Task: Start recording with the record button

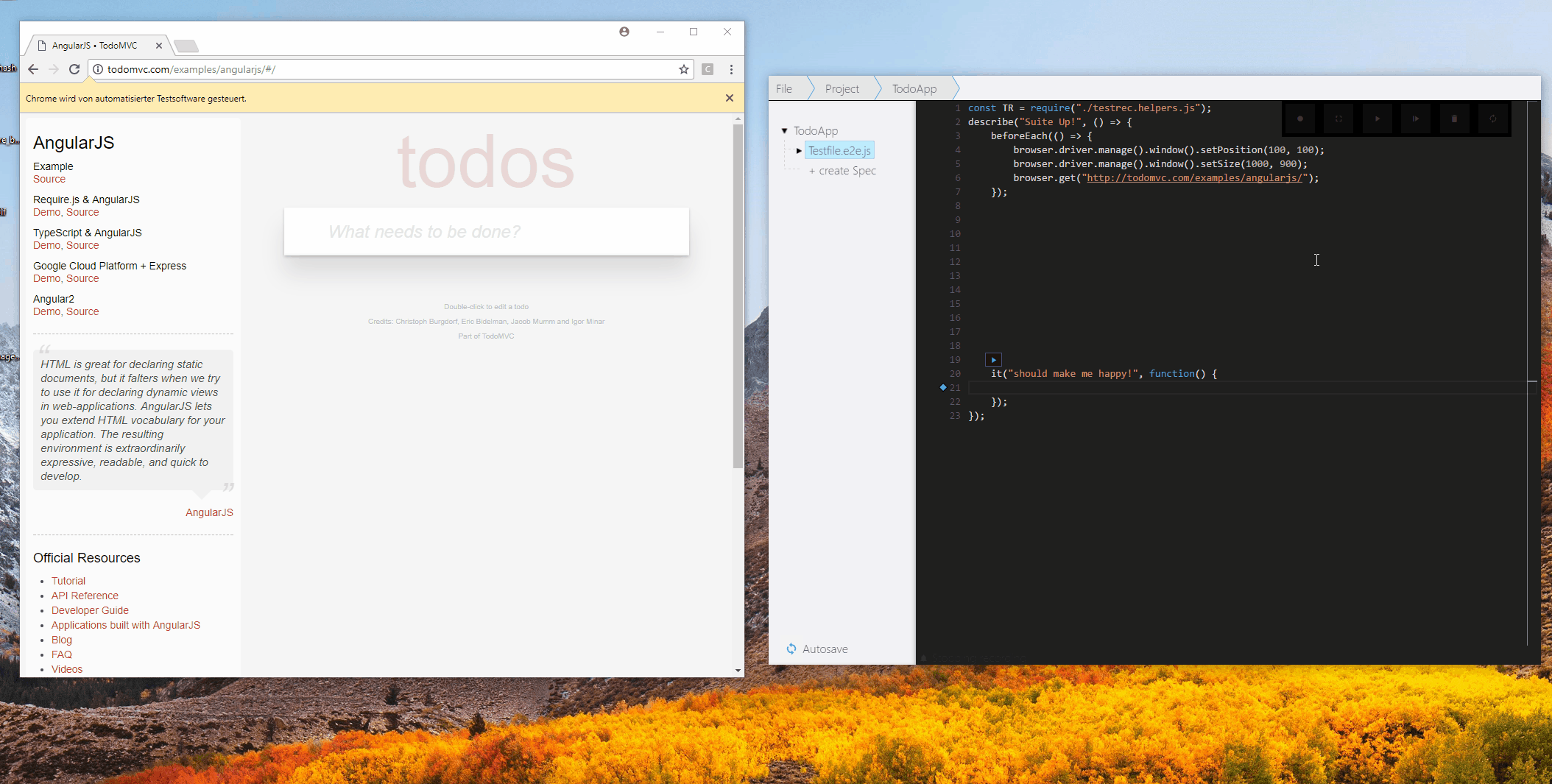Action: click(x=1300, y=119)
